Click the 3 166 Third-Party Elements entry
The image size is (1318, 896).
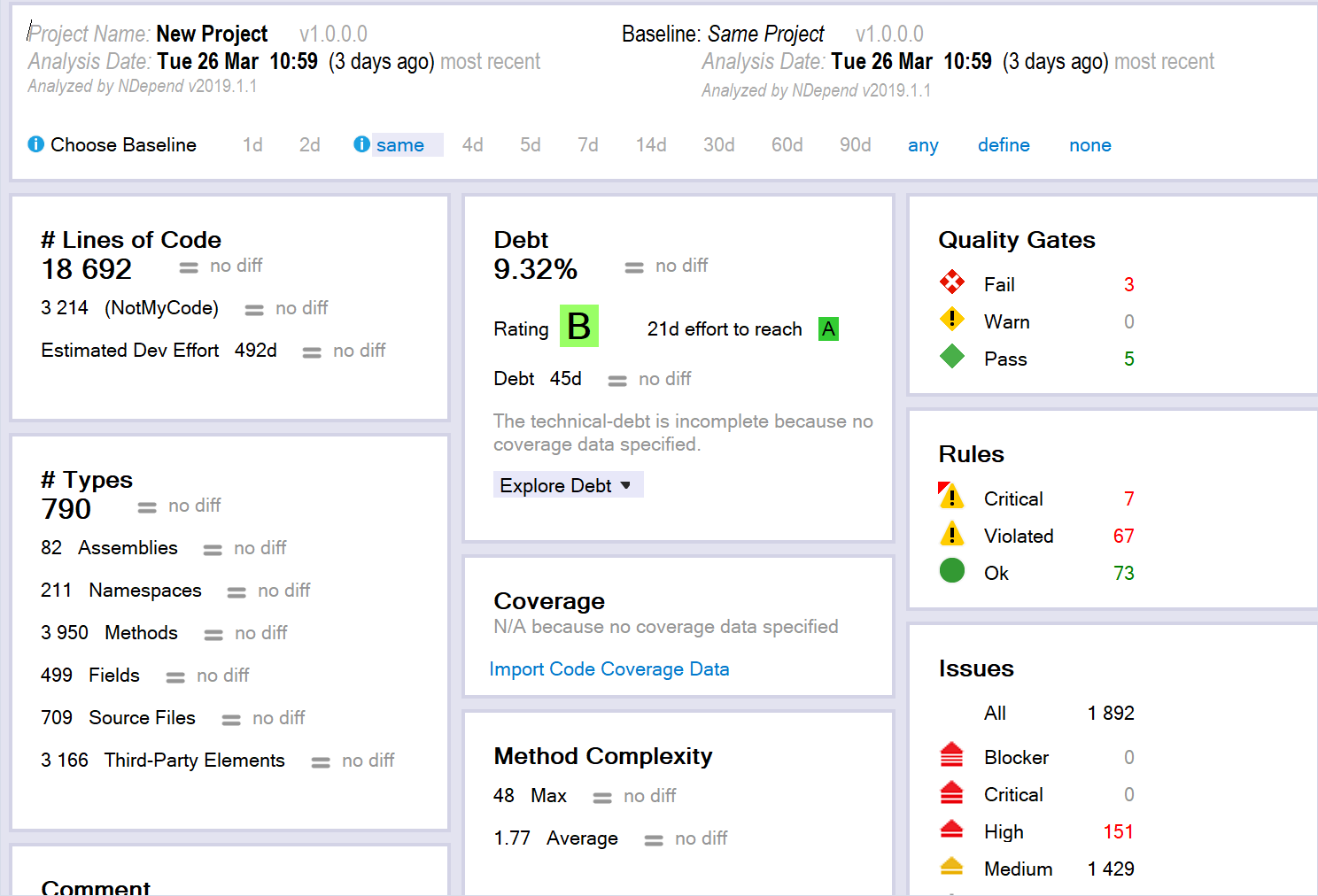[163, 761]
